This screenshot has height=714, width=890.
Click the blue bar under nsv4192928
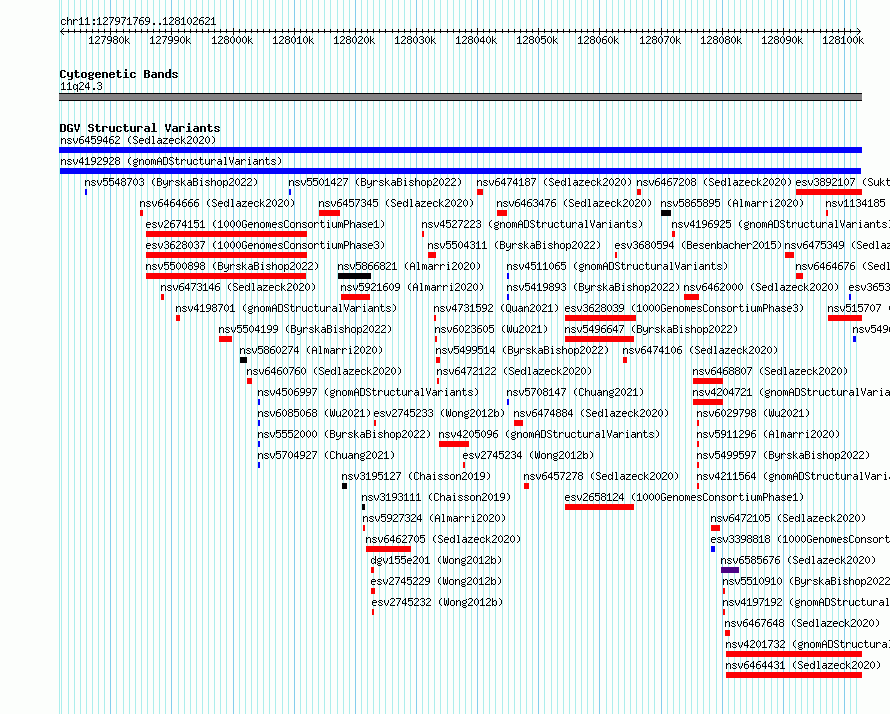pyautogui.click(x=460, y=171)
